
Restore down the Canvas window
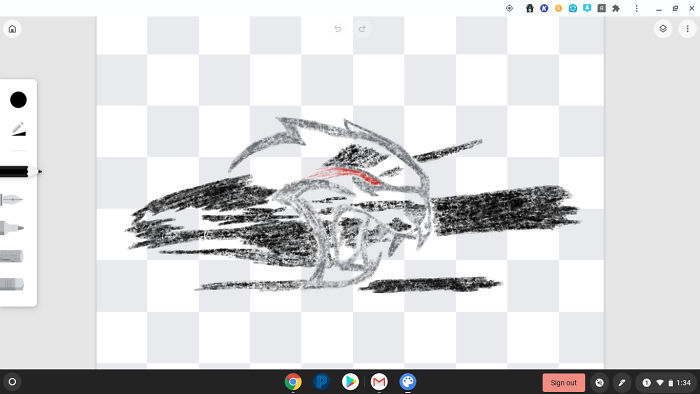click(675, 8)
